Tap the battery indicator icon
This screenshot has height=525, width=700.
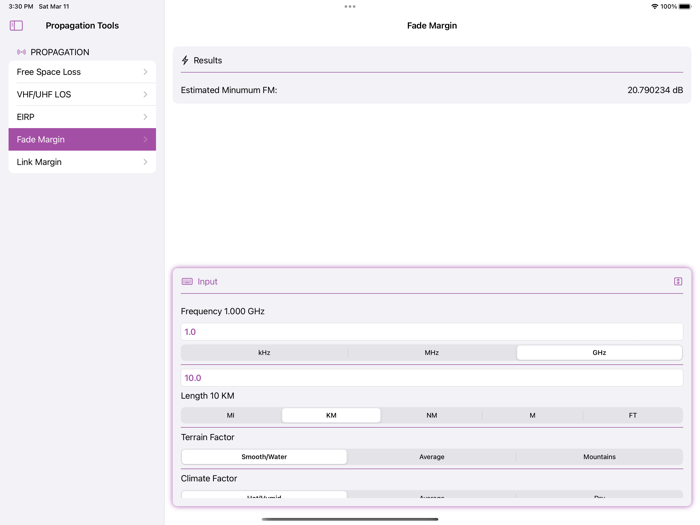(685, 7)
